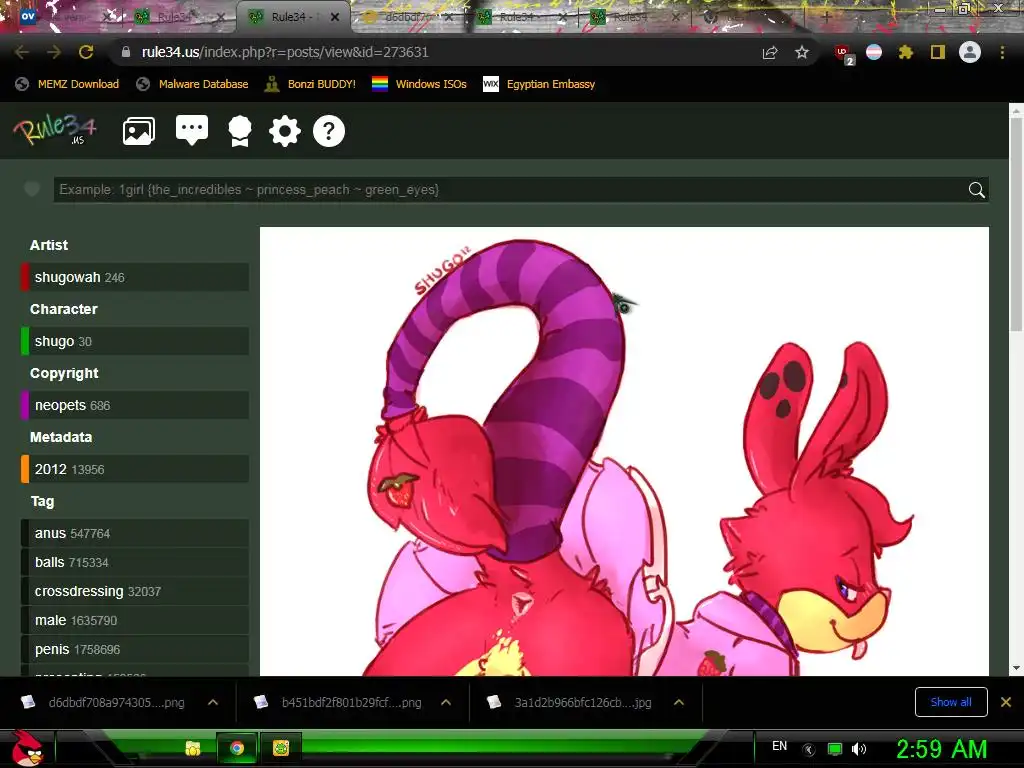Click the page scrollbar up arrow
This screenshot has height=768, width=1024.
tap(1016, 111)
